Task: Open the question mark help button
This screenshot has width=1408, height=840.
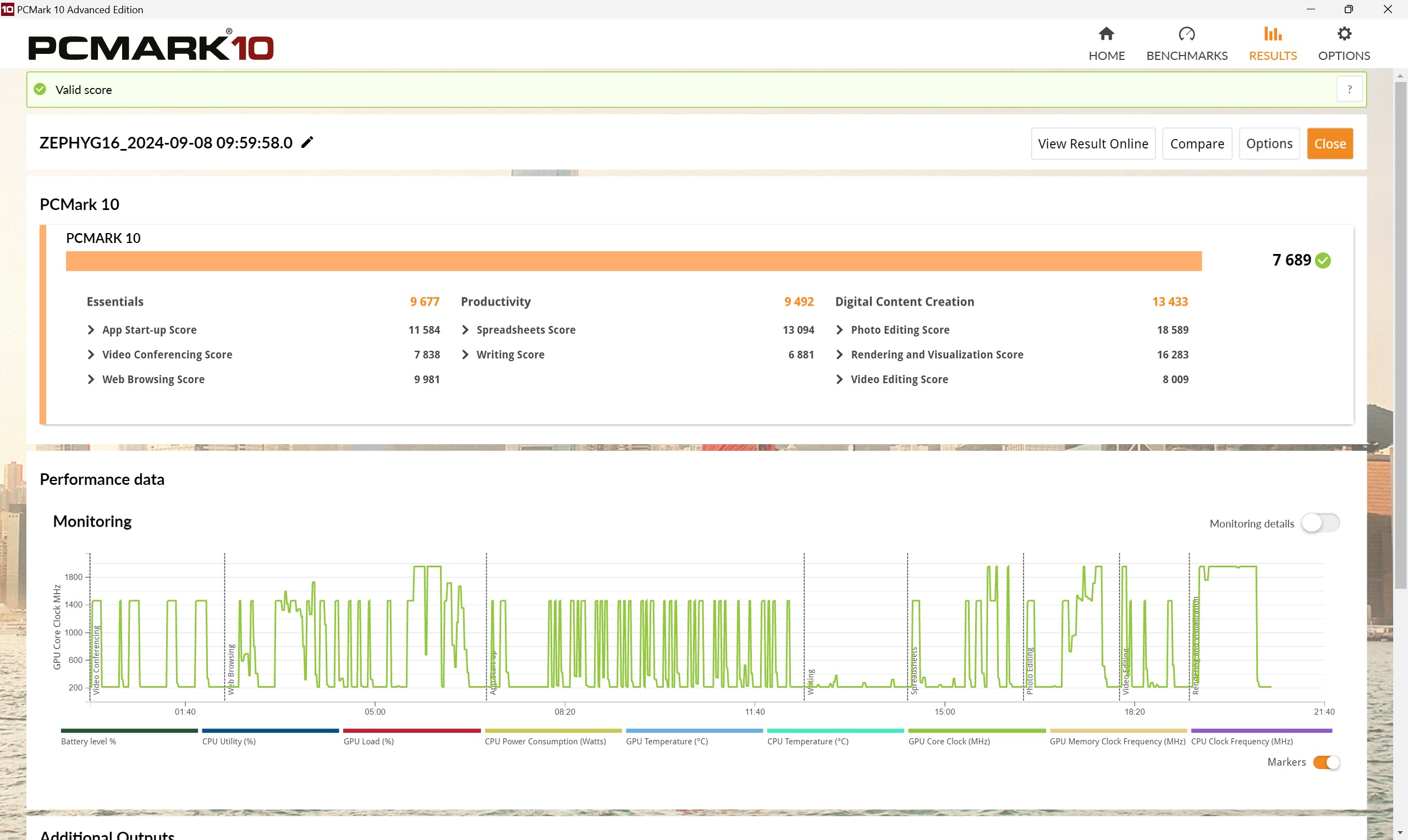Action: (x=1349, y=90)
